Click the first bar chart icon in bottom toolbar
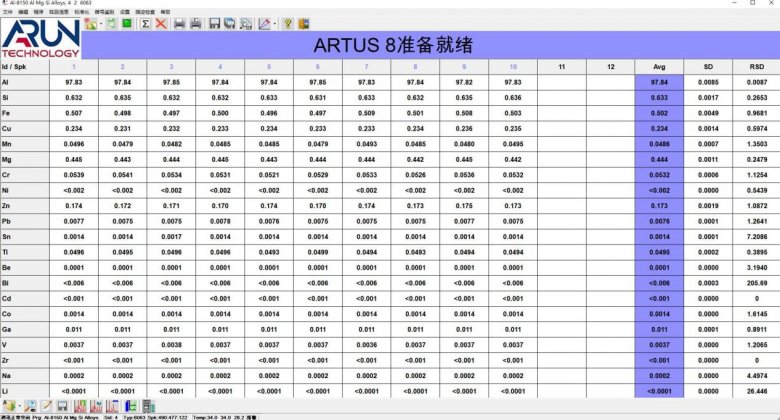The height and width of the screenshot is (420, 780). 80,405
